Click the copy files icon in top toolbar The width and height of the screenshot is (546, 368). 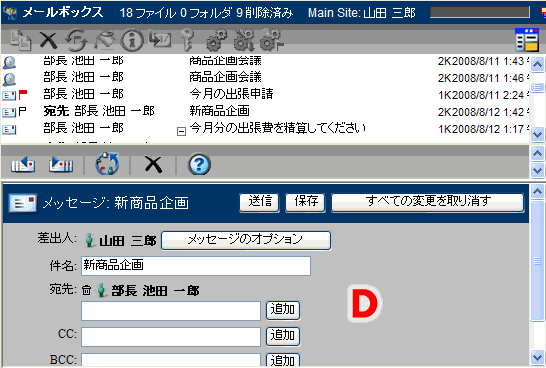tap(20, 40)
